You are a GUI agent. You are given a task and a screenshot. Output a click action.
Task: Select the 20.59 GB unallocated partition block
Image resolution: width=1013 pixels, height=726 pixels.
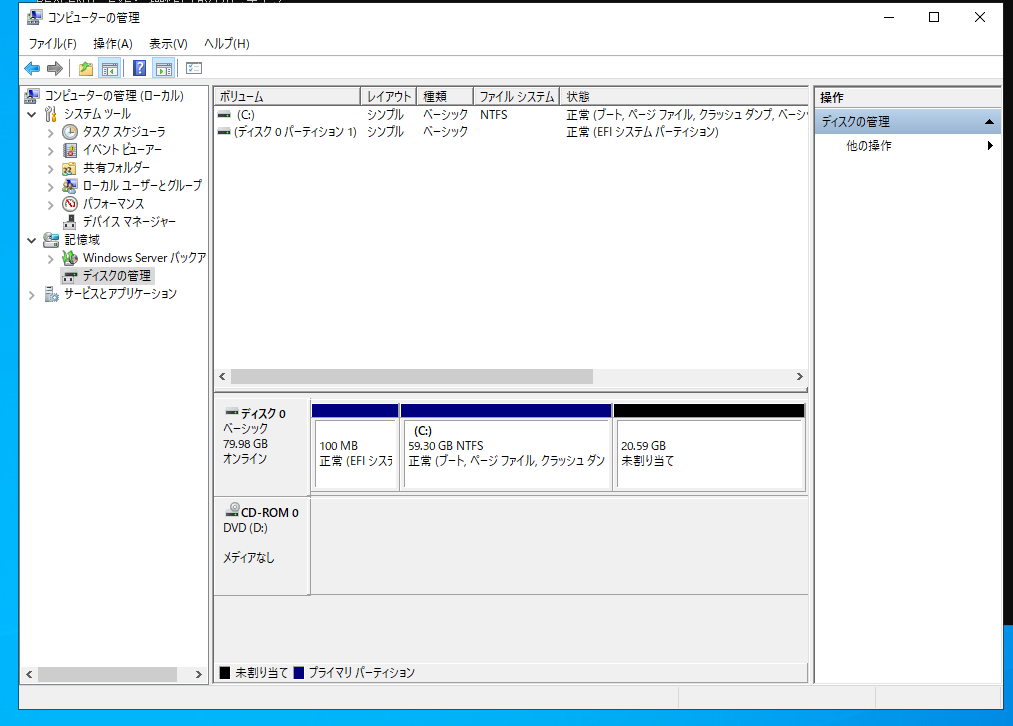[709, 453]
